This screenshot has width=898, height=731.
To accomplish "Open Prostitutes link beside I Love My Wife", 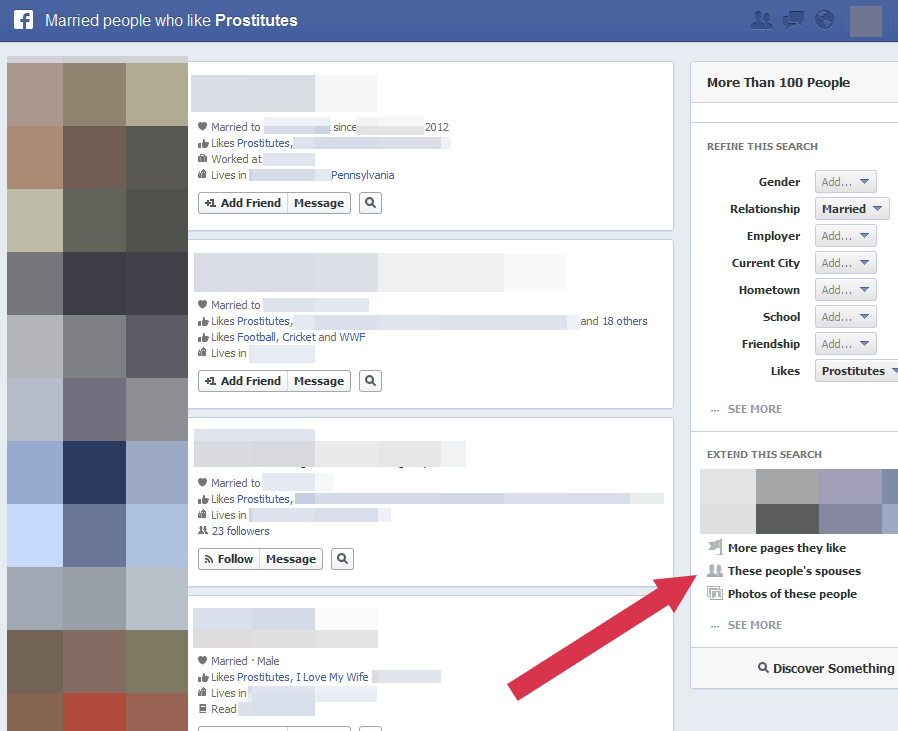I will [x=263, y=677].
